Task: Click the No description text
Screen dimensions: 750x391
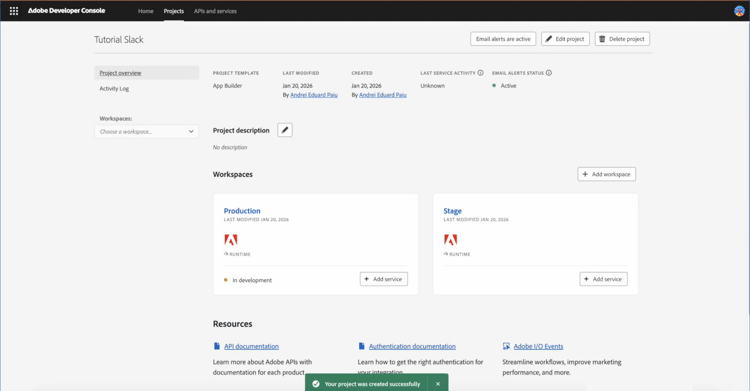Action: click(230, 147)
